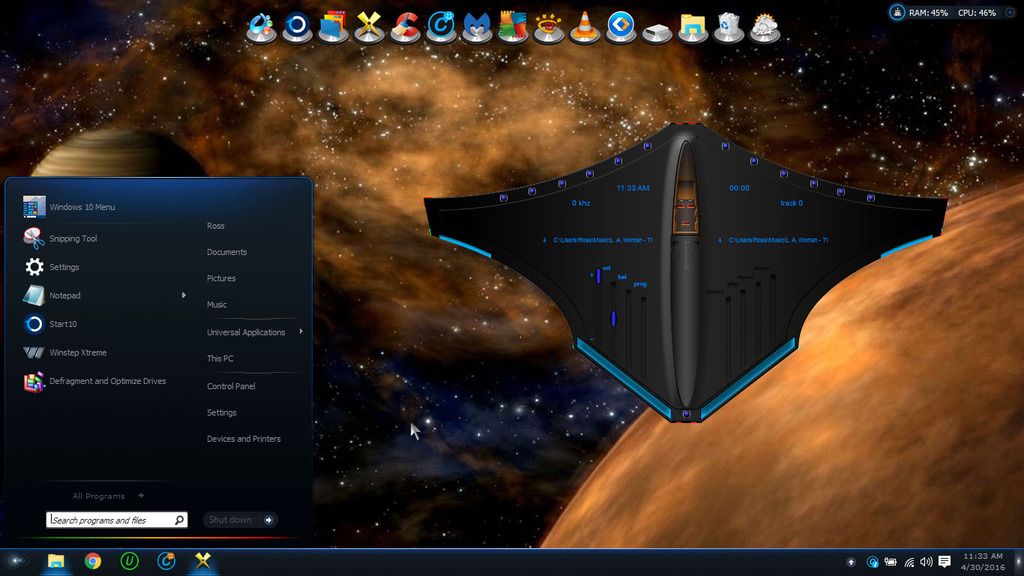Launch Malwarebytes from the top dock
Image resolution: width=1024 pixels, height=576 pixels.
477,27
